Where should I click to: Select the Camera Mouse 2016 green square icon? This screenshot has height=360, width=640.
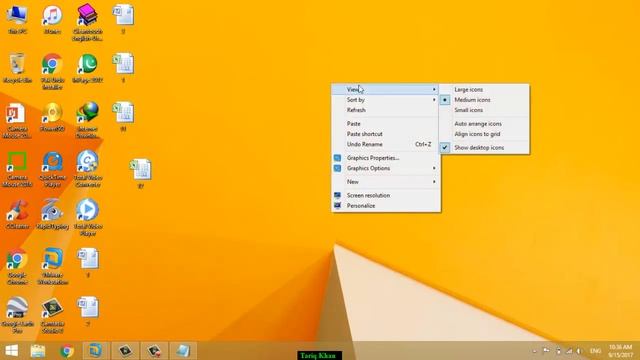17,169
